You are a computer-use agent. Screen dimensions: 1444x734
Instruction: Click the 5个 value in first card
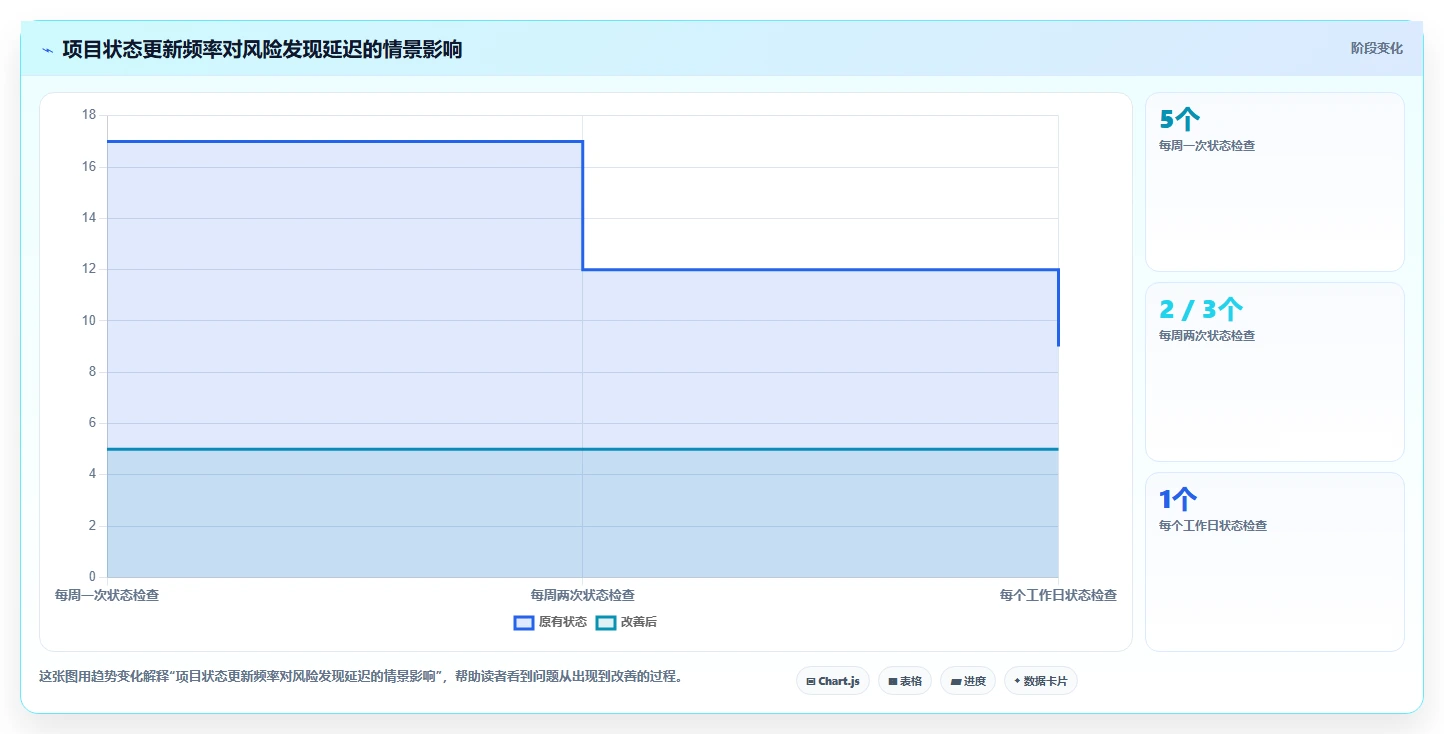(1179, 120)
